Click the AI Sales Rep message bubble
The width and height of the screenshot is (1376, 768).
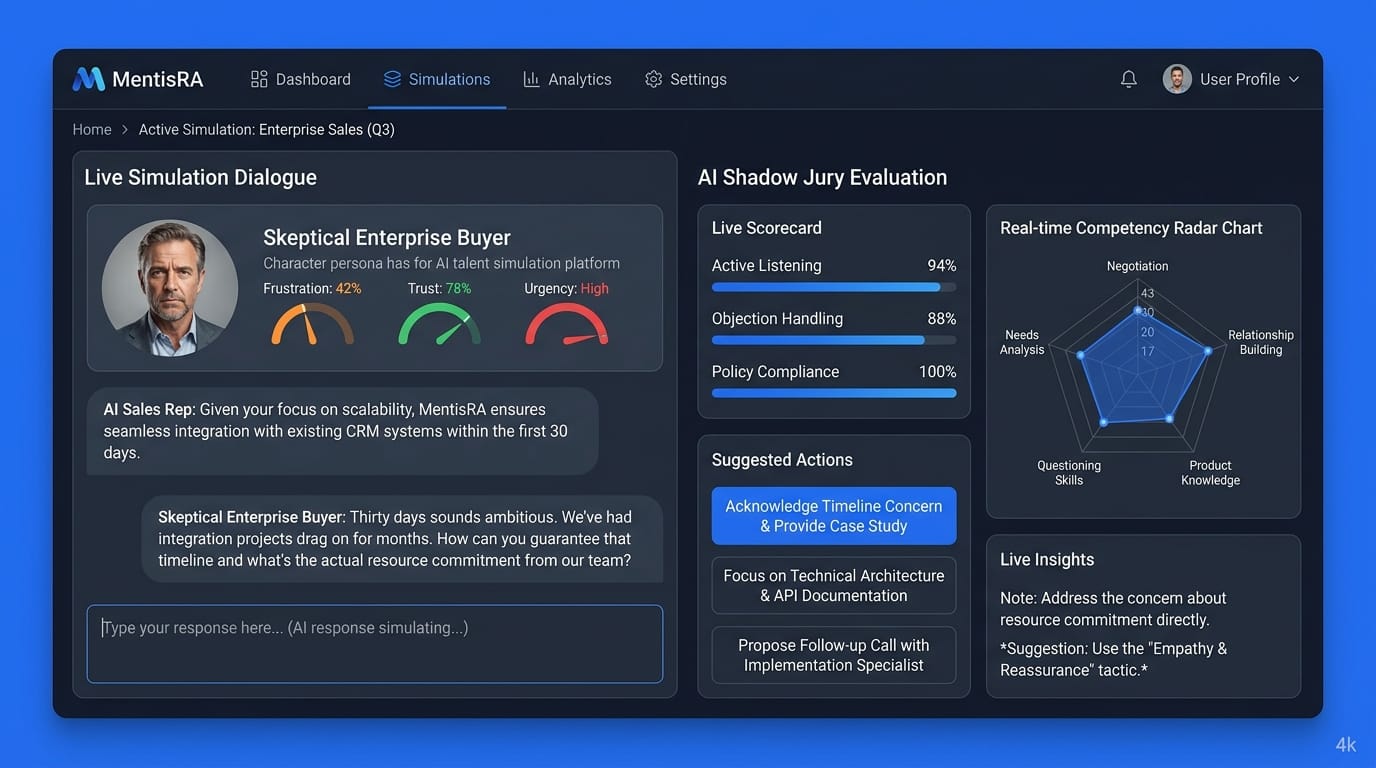click(343, 431)
